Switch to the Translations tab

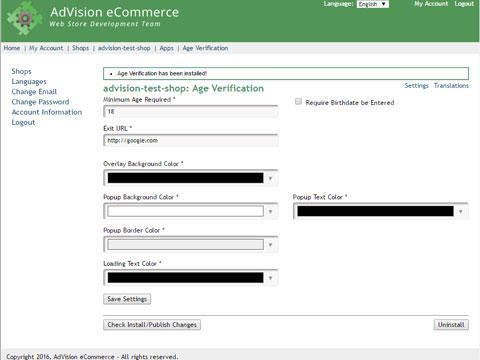click(451, 86)
